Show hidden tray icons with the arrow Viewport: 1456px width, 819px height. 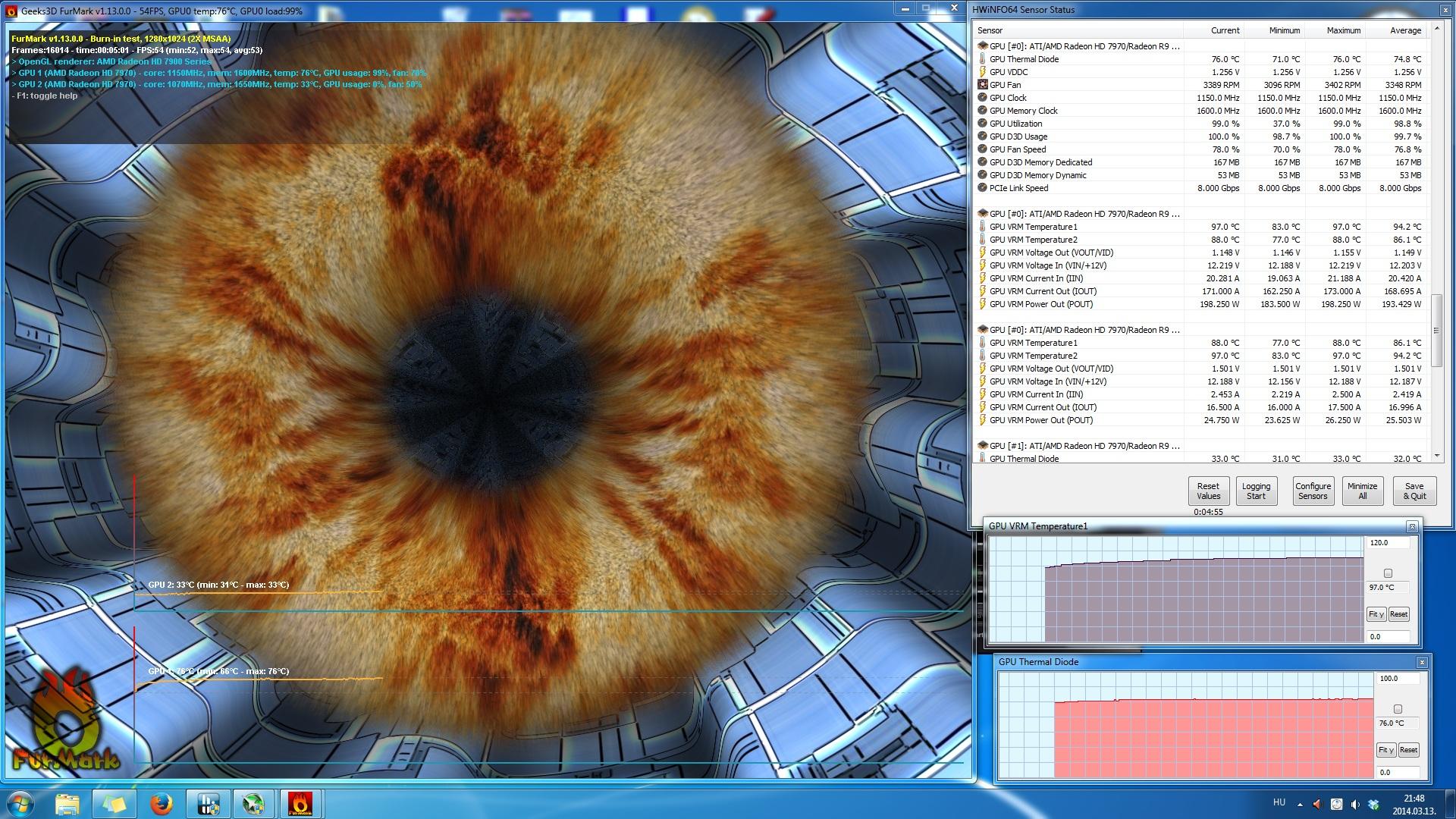tap(1300, 804)
